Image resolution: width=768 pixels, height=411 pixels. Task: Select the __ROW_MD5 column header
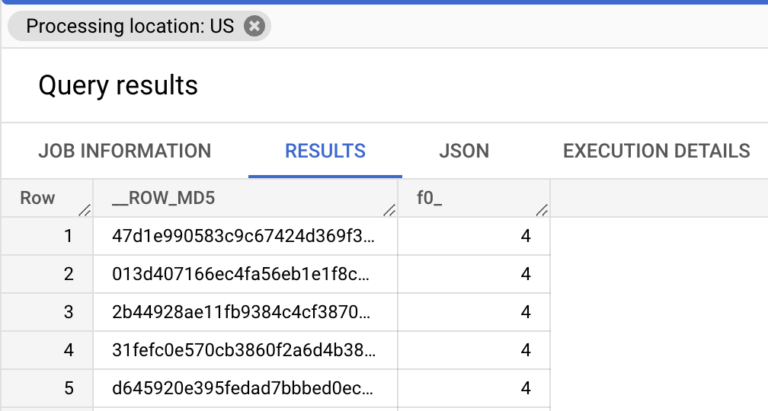[x=245, y=198]
